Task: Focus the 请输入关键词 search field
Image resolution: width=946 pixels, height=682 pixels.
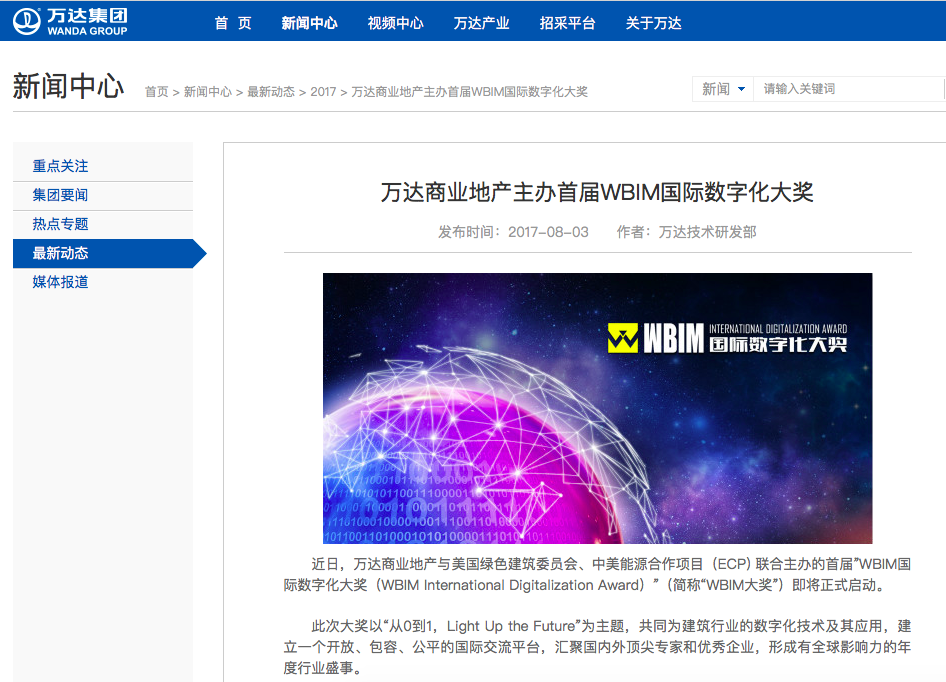Action: point(849,89)
